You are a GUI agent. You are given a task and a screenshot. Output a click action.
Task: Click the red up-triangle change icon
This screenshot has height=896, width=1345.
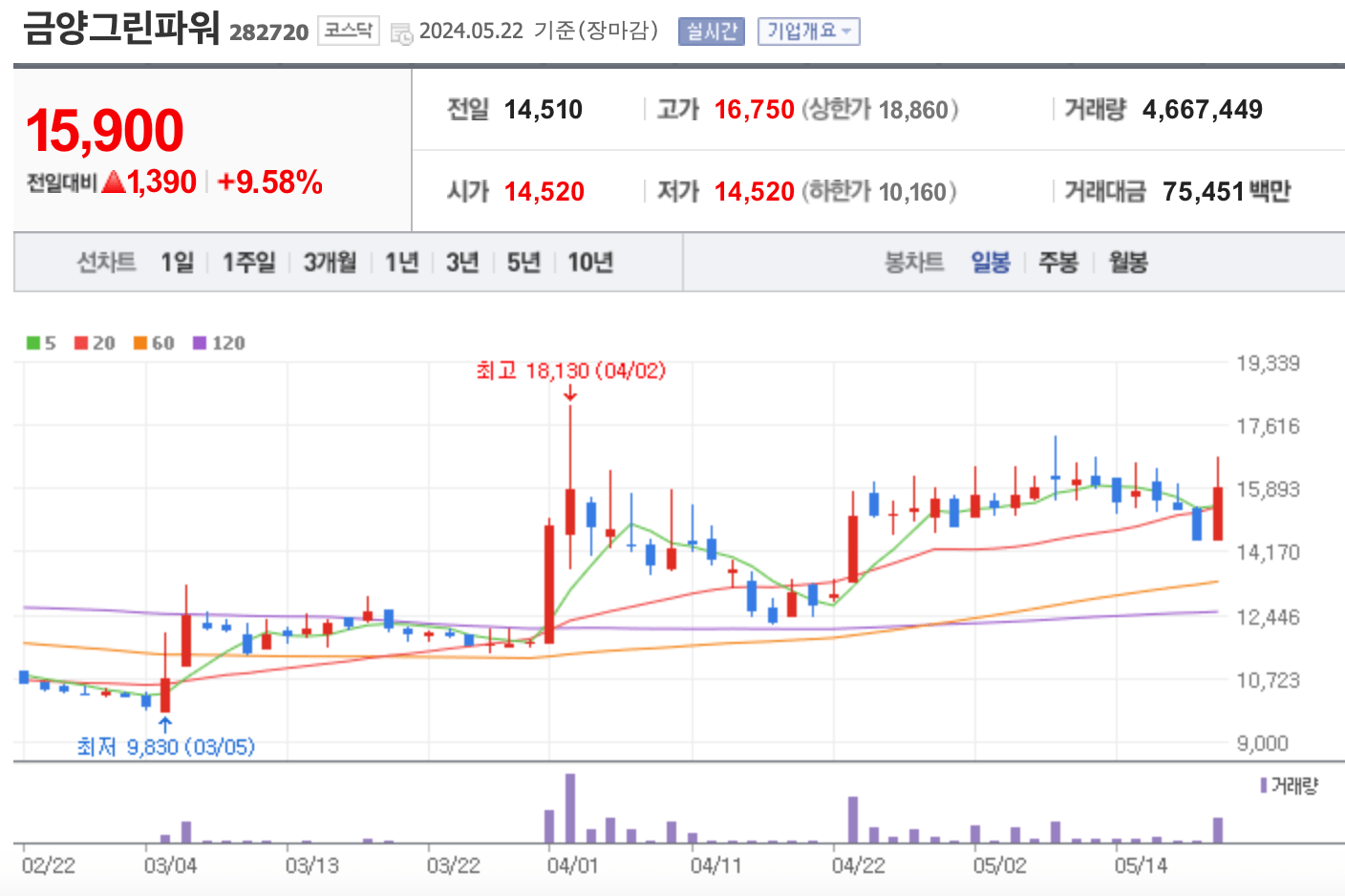point(114,181)
